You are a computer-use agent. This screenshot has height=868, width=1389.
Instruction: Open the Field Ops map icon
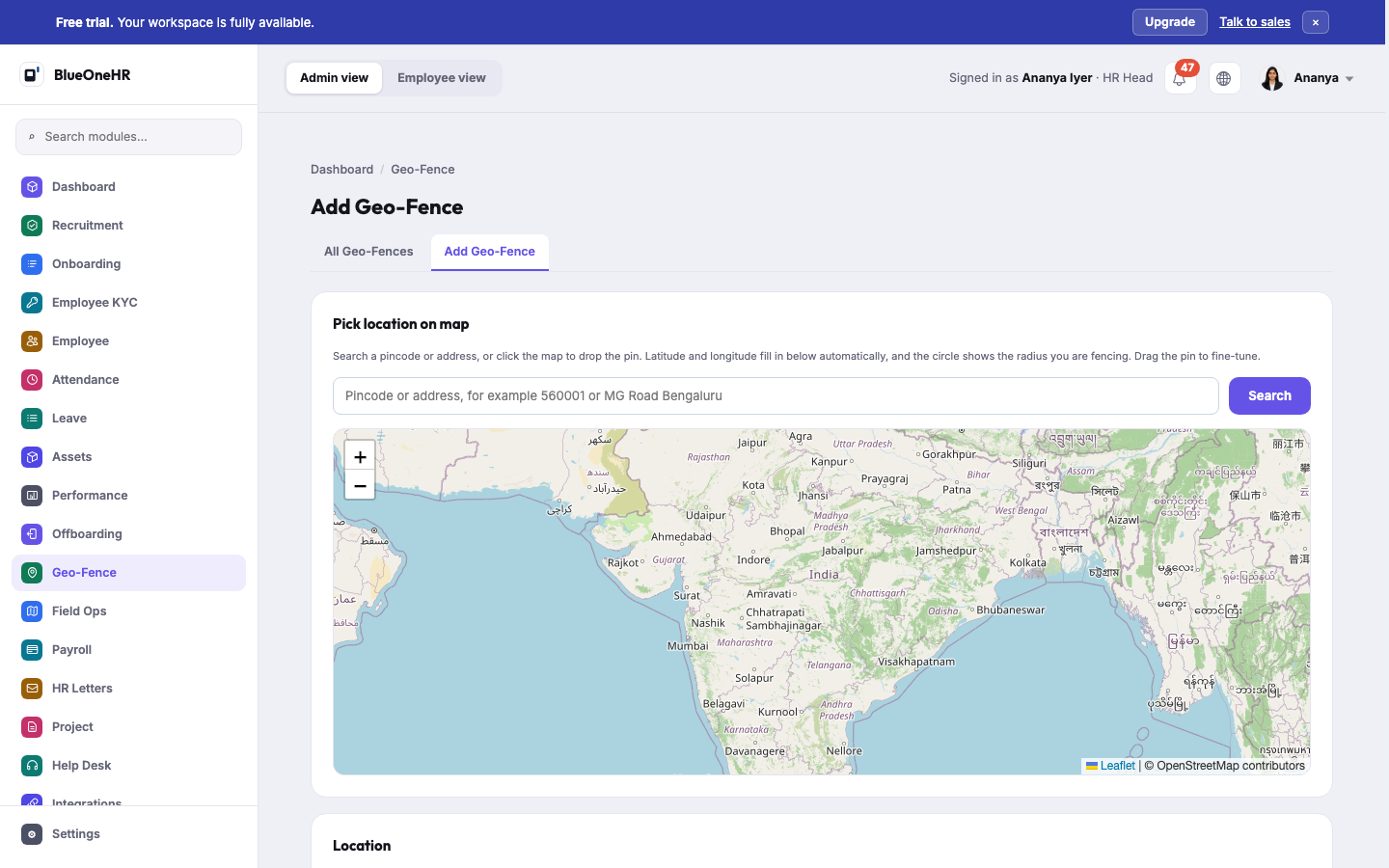[x=32, y=611]
